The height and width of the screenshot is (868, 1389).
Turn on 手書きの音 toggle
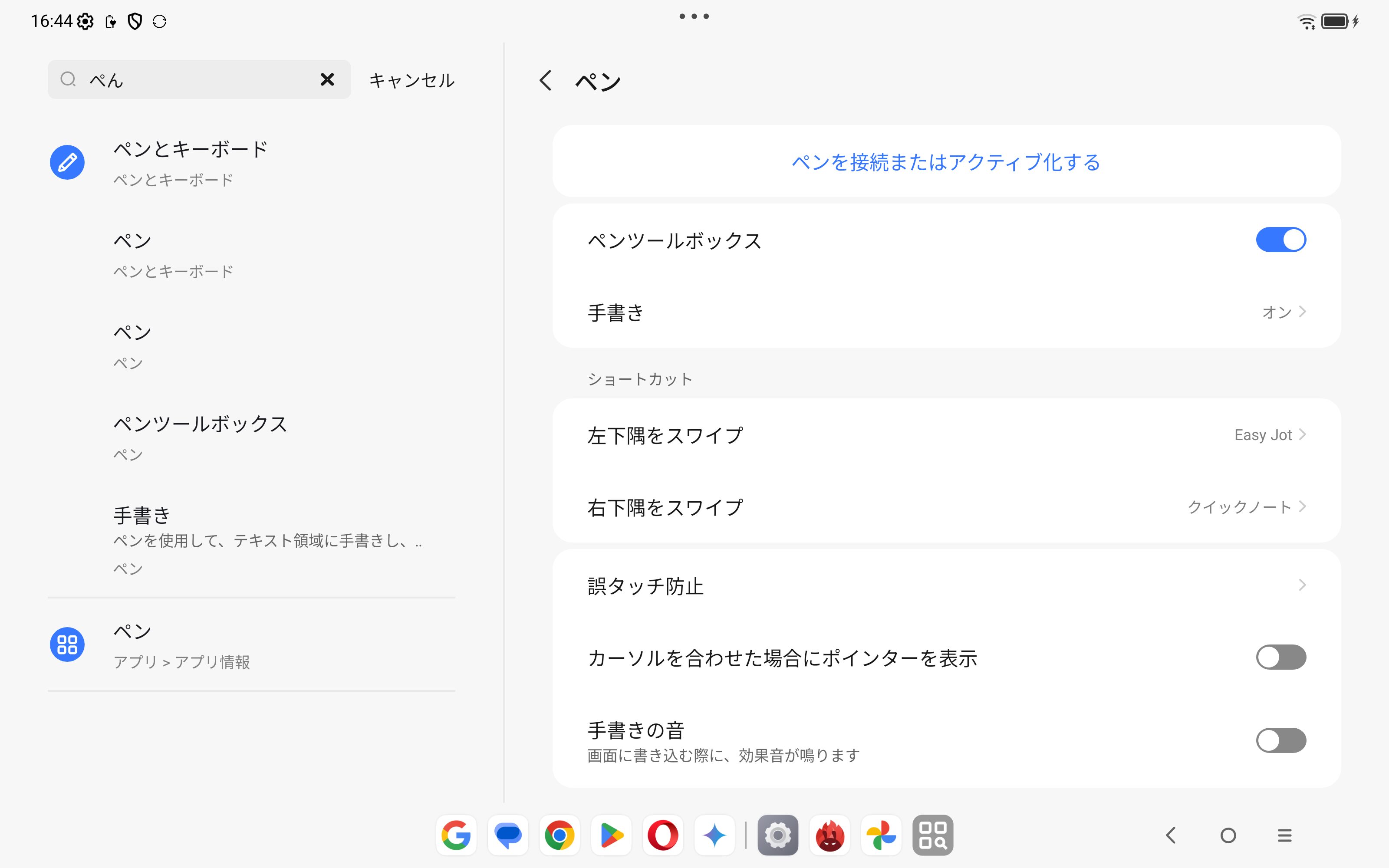pyautogui.click(x=1280, y=740)
